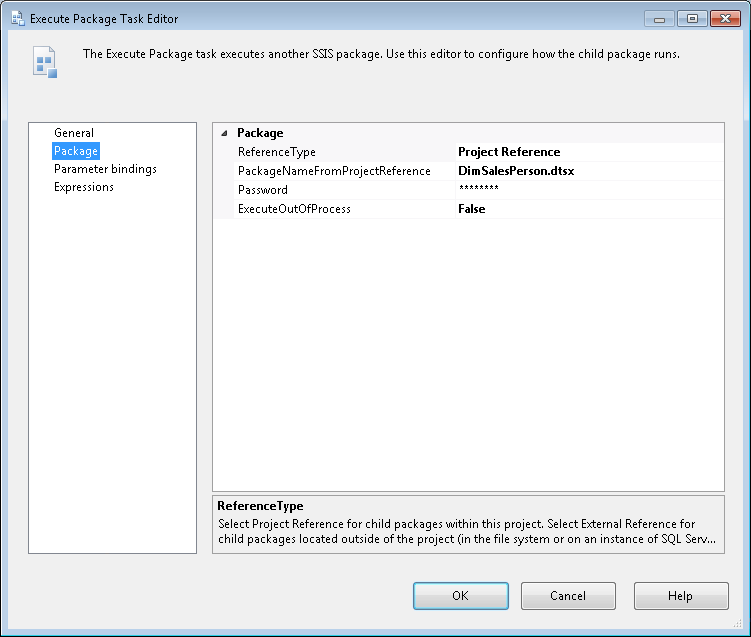The width and height of the screenshot is (751, 637).
Task: Maximize the Task Editor window
Action: point(690,18)
